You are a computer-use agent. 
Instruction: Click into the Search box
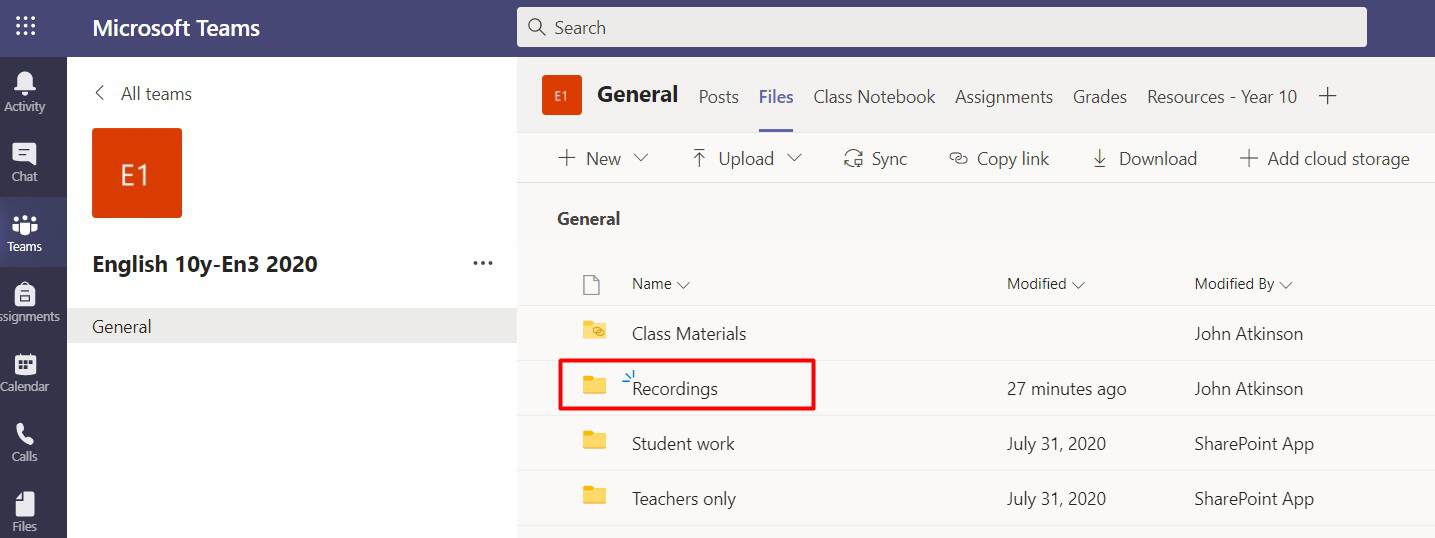tap(942, 27)
